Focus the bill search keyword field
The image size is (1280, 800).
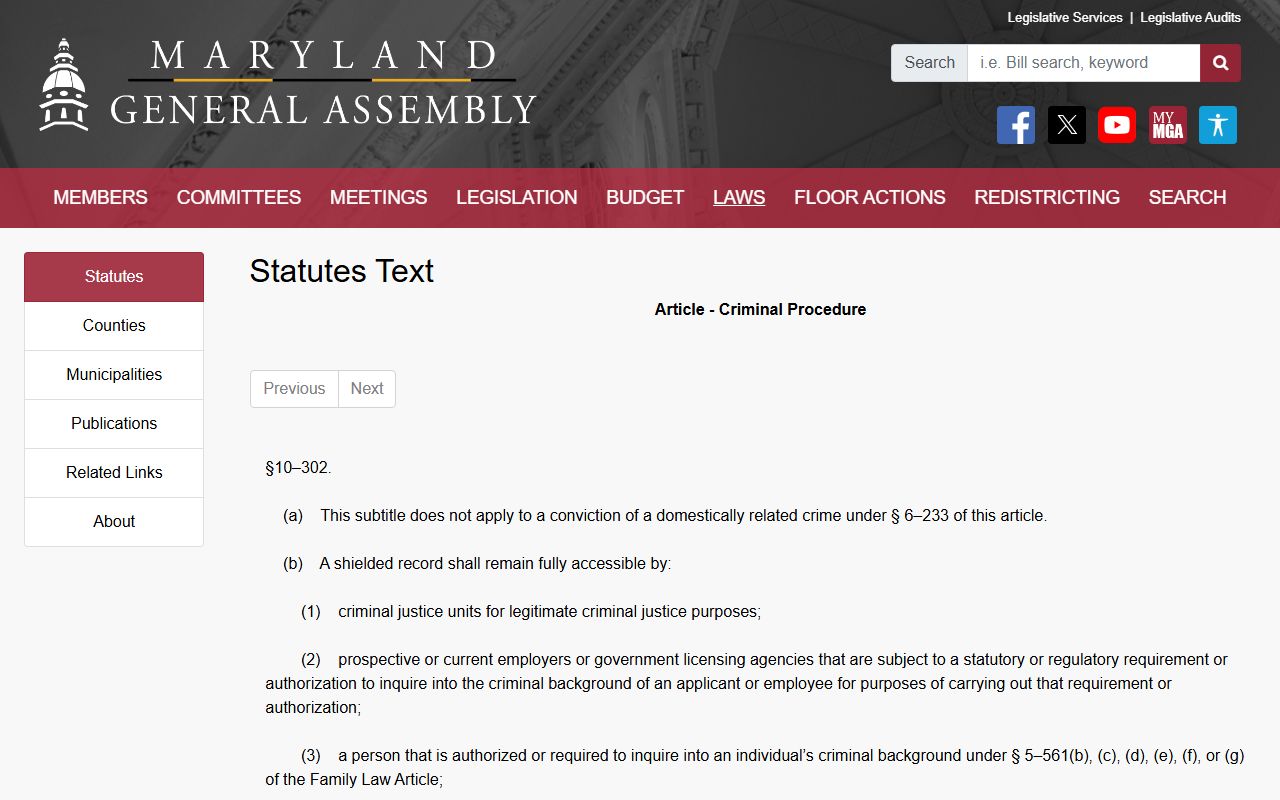click(1083, 63)
